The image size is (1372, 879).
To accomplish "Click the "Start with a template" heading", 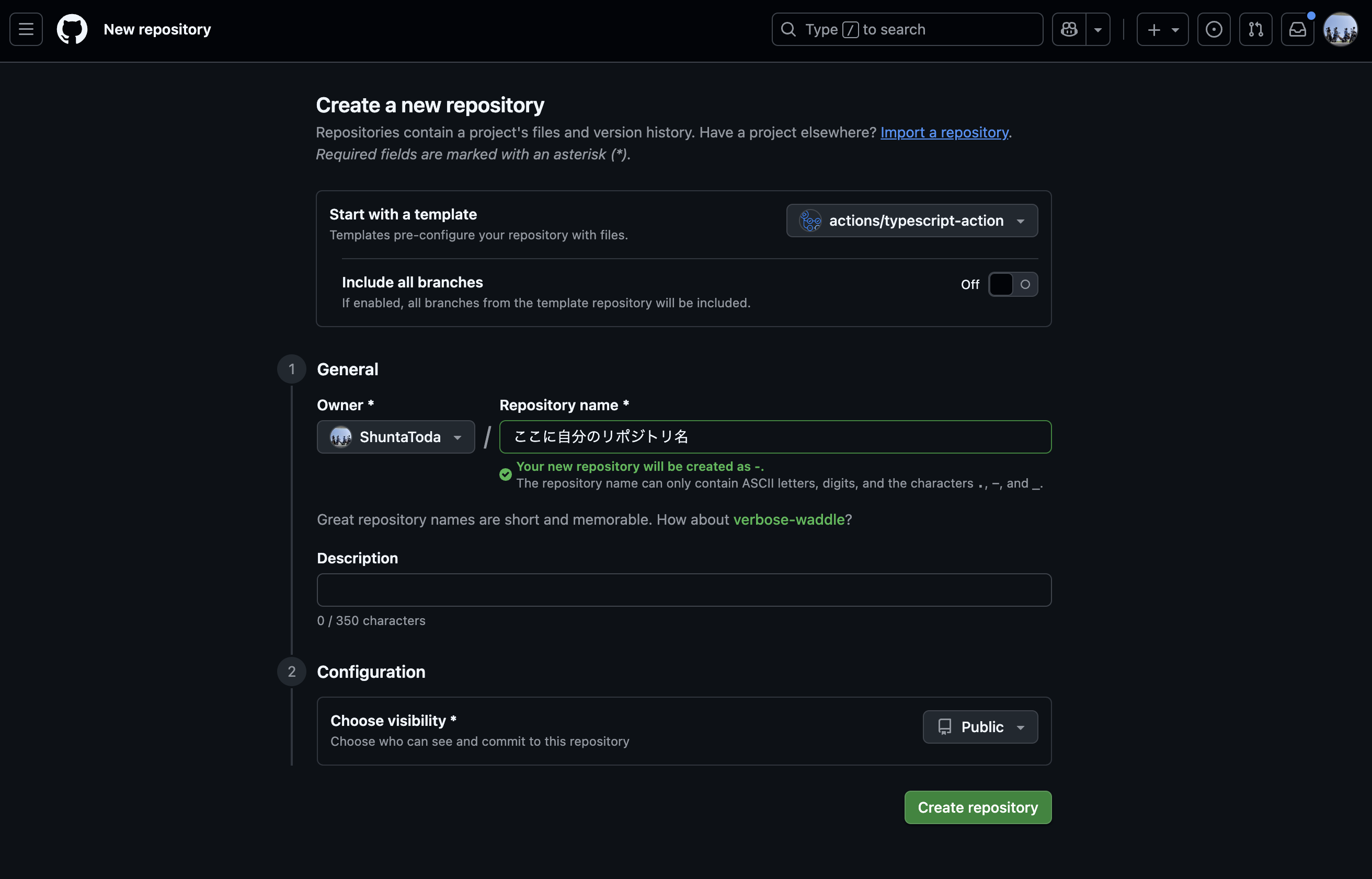I will point(403,214).
